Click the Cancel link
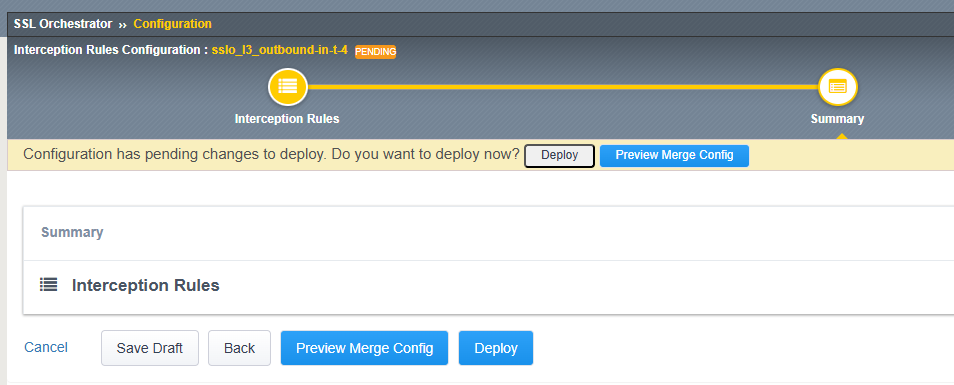Viewport: 954px width, 385px height. [46, 347]
